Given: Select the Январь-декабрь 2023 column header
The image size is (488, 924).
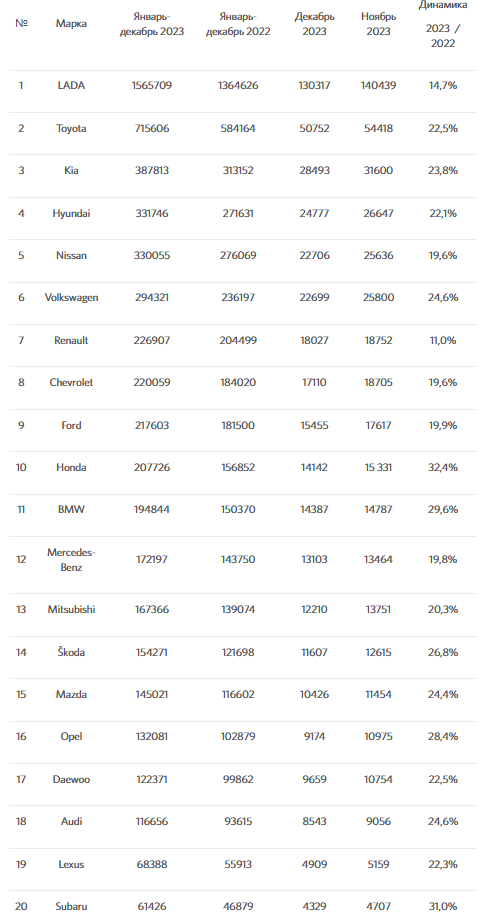Looking at the screenshot, I should tap(152, 24).
